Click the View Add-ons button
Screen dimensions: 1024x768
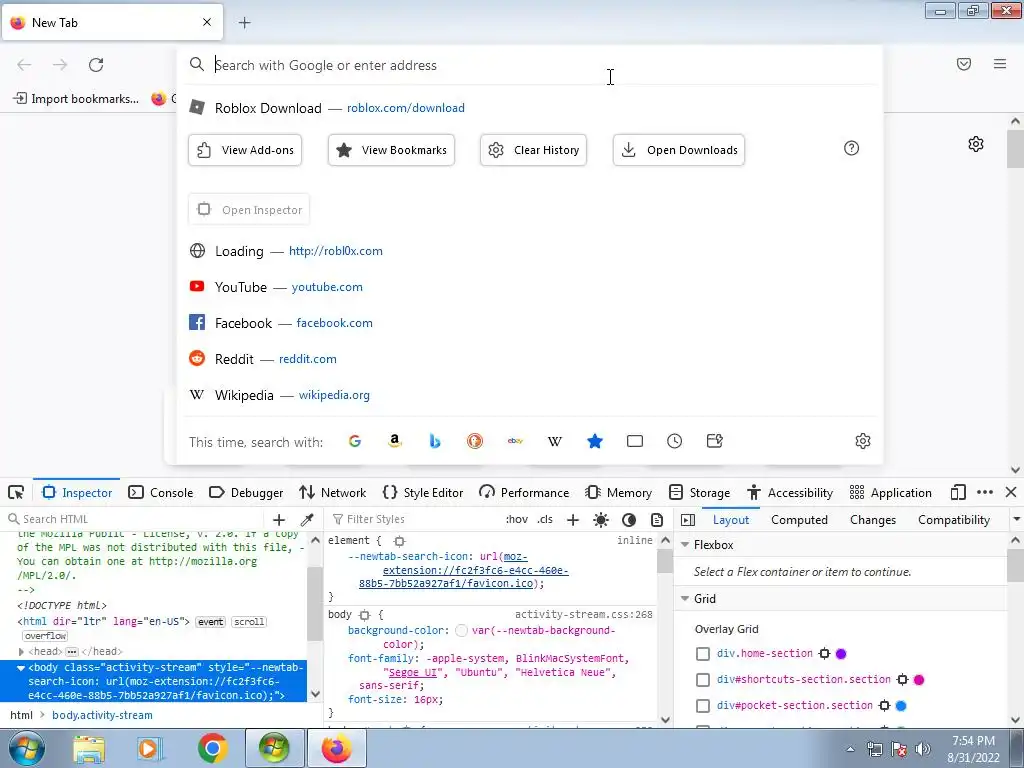point(245,150)
